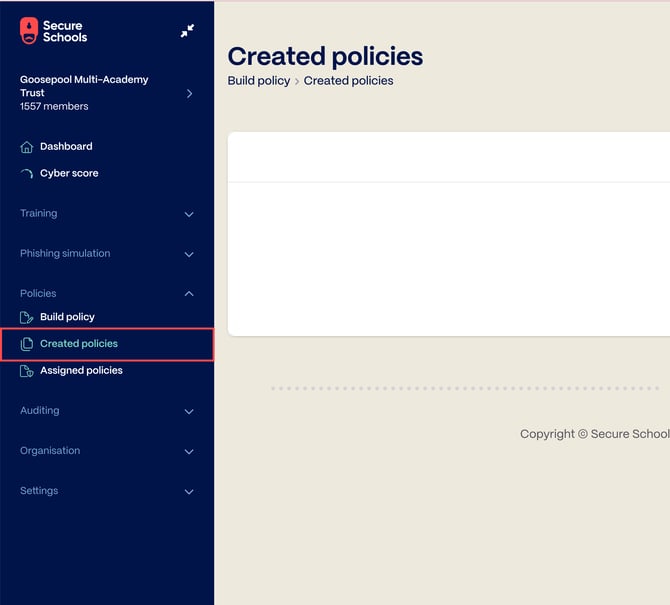Click the Created policies documents icon
Image resolution: width=670 pixels, height=605 pixels.
click(27, 344)
